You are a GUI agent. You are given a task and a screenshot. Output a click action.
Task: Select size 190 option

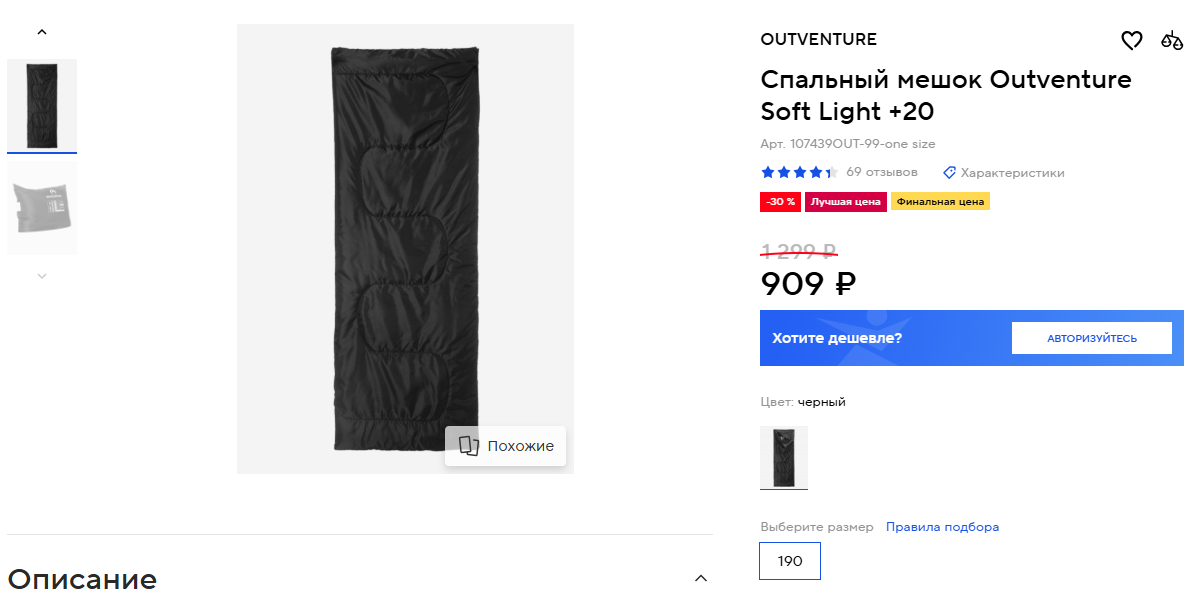(x=790, y=561)
